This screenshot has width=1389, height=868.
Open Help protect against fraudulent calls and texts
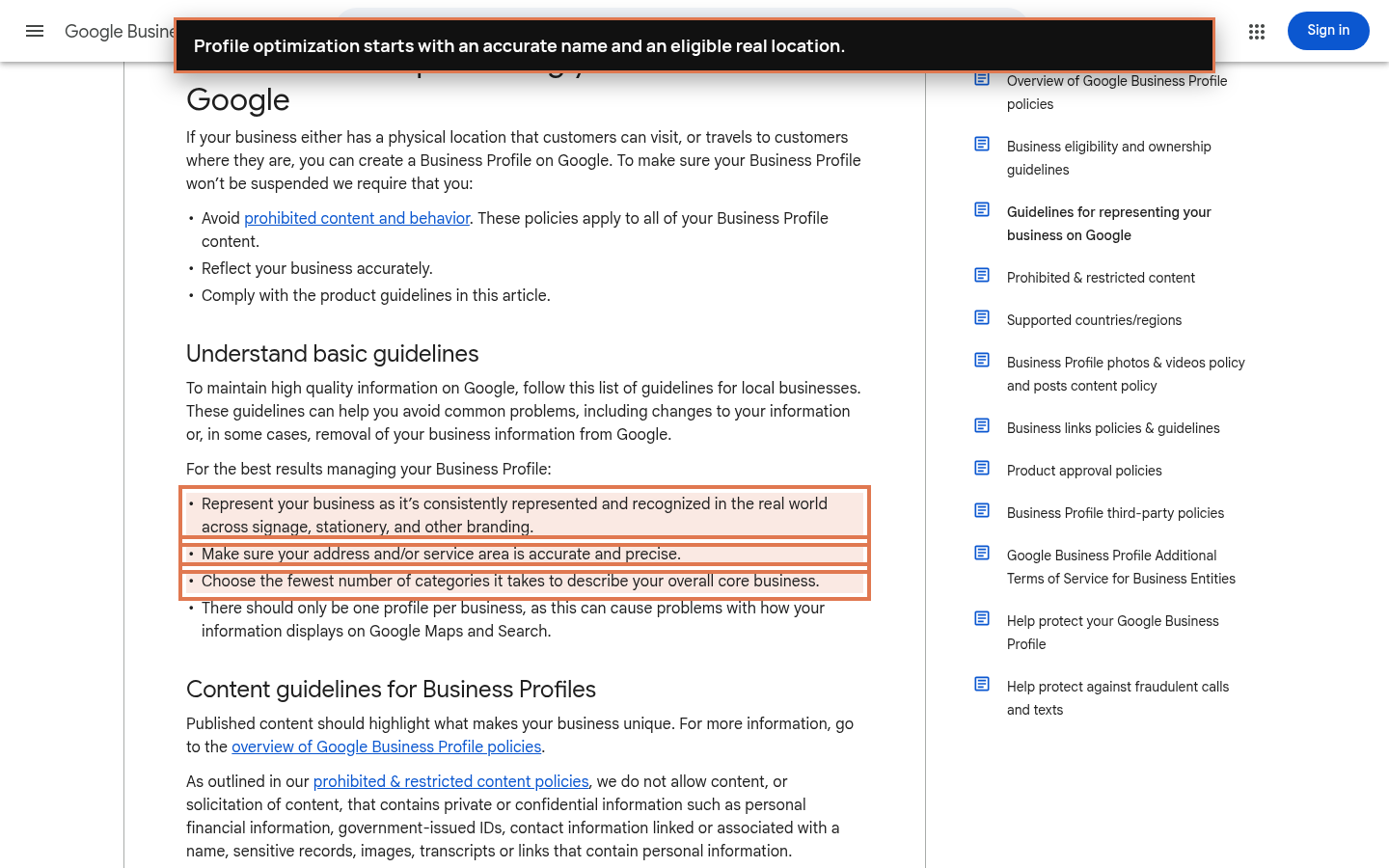pos(1118,698)
